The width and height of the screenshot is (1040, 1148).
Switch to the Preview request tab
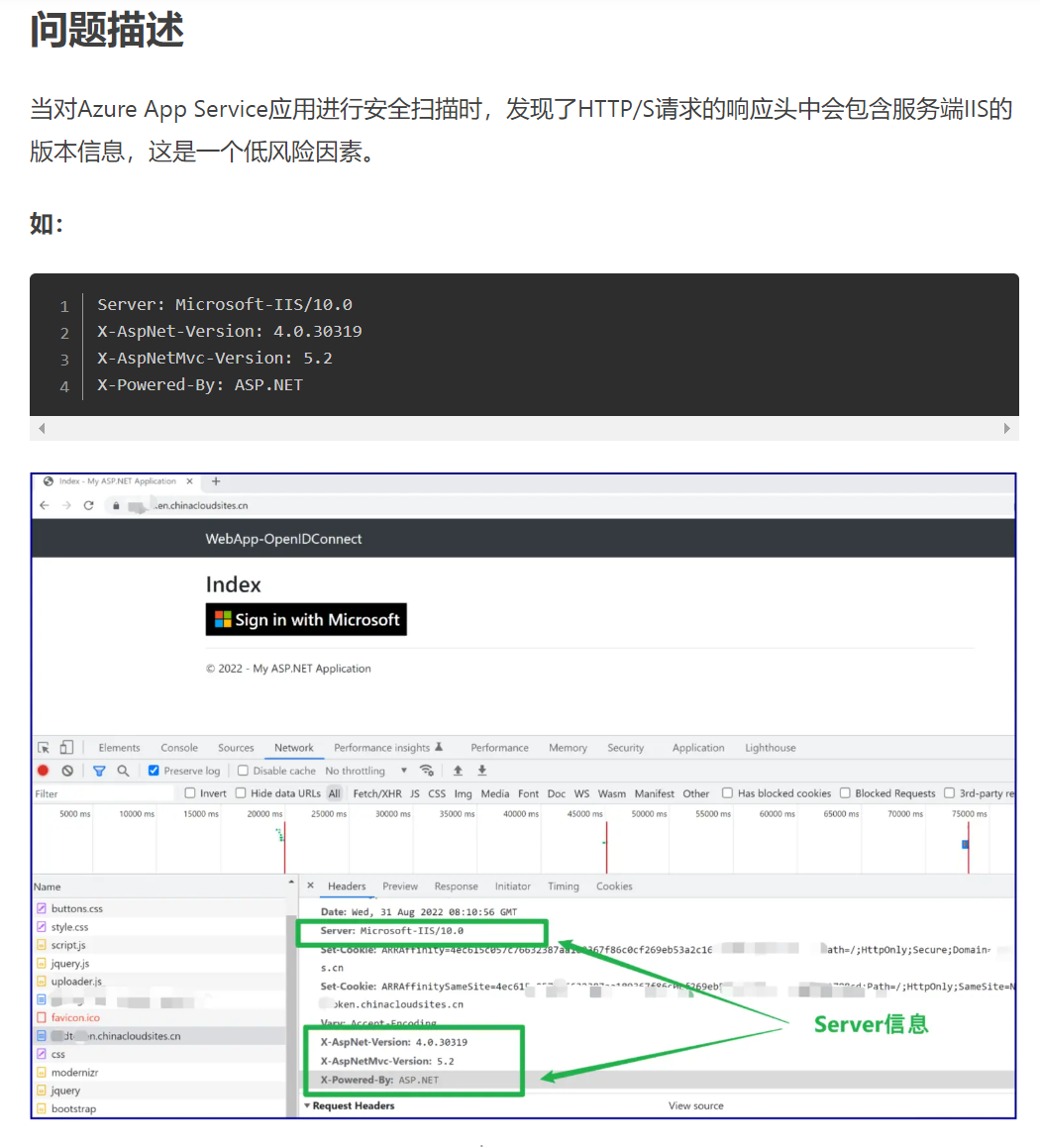pos(400,886)
